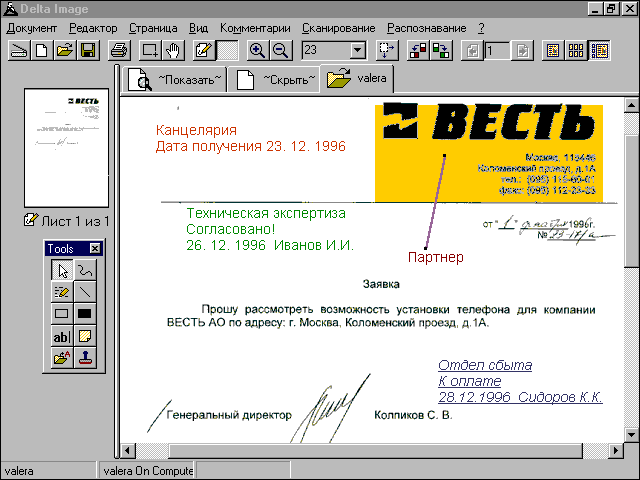
Task: Switch to single page view icon
Action: (x=553, y=51)
